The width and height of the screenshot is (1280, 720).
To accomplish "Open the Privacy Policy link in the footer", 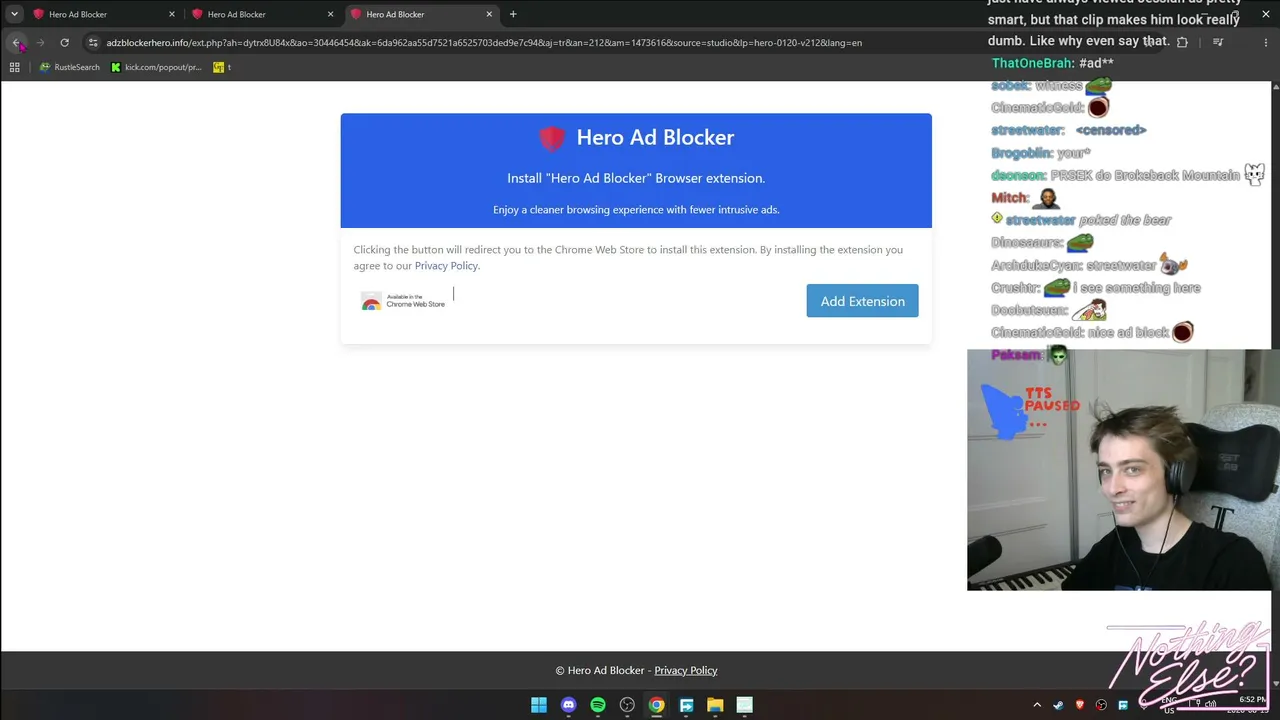I will (x=686, y=670).
